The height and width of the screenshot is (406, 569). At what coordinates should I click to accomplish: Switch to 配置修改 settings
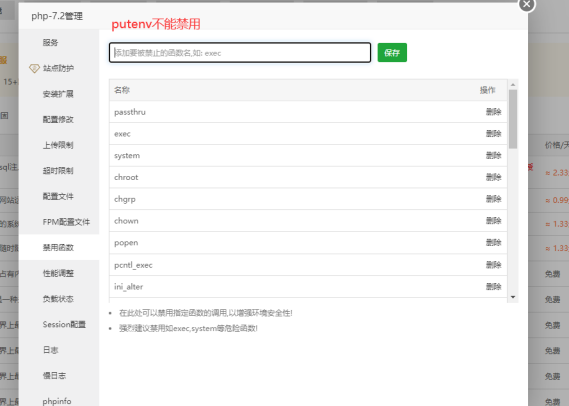[58, 119]
